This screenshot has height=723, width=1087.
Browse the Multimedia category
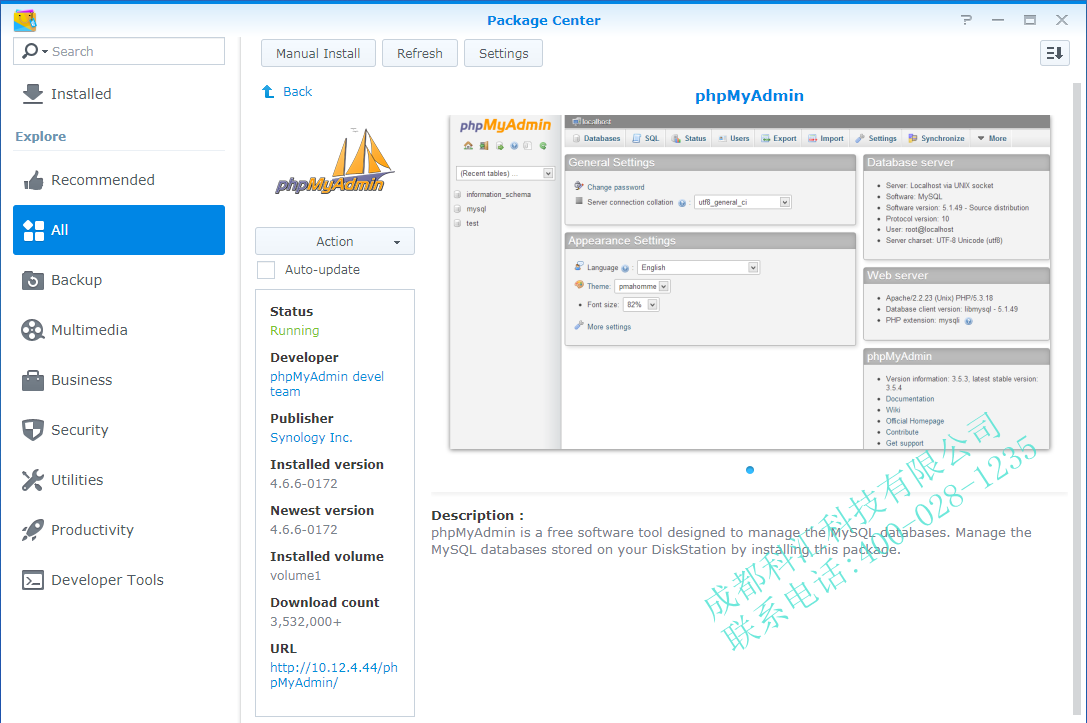pos(119,330)
